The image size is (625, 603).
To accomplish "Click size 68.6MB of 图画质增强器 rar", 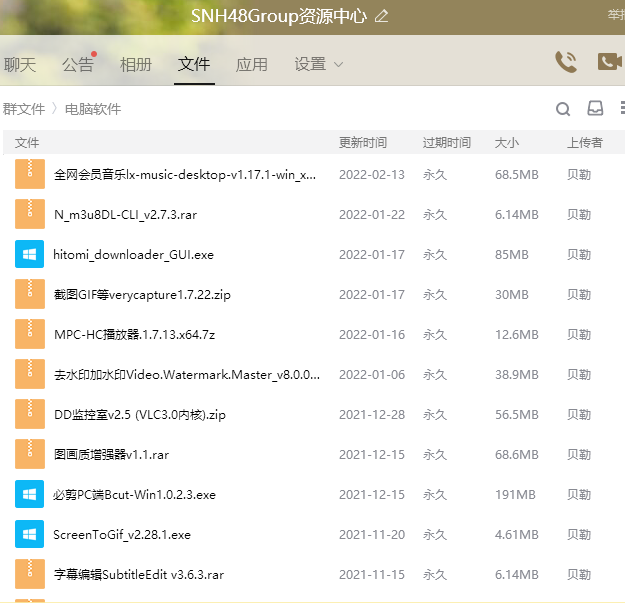I will click(517, 454).
